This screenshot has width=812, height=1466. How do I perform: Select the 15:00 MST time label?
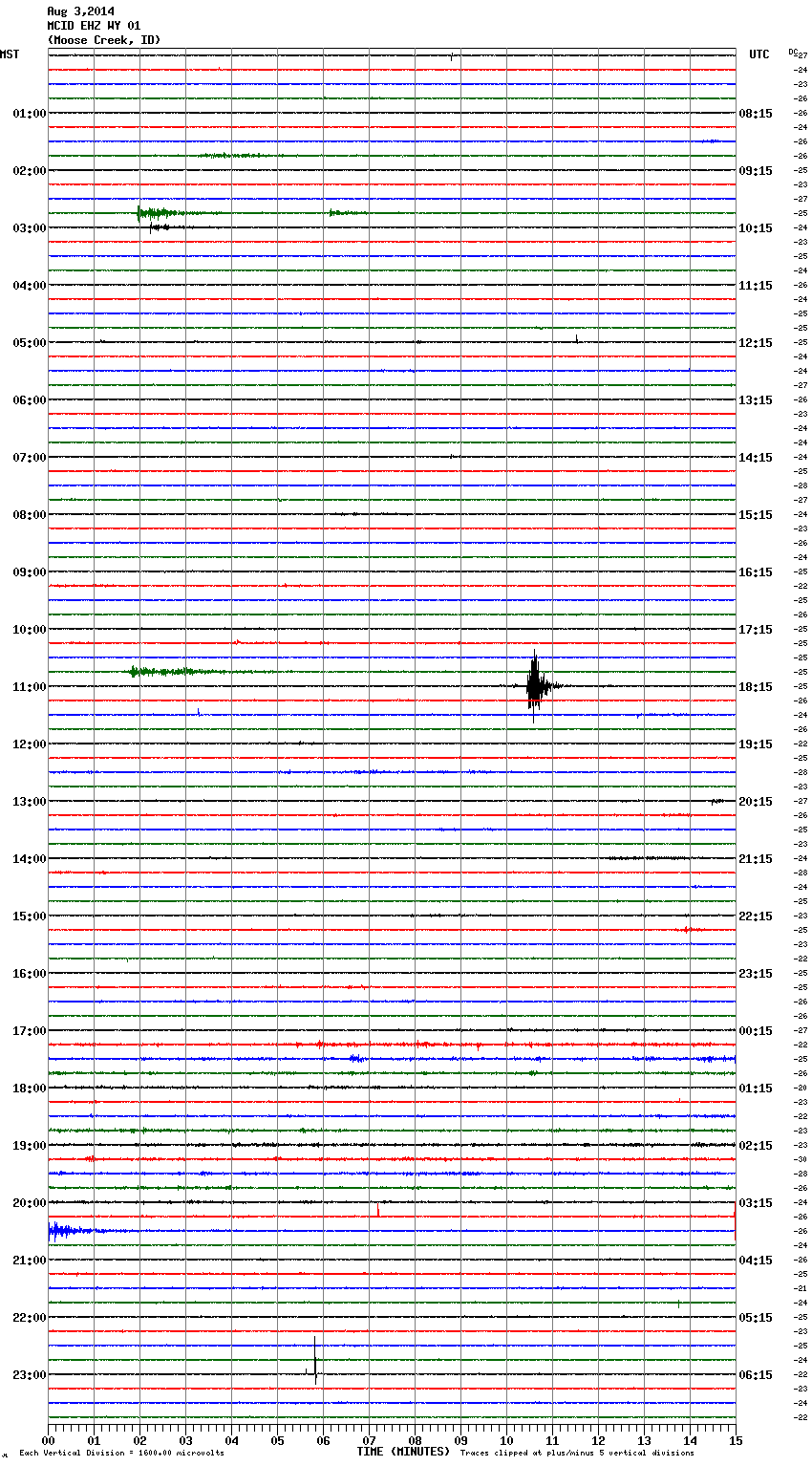[30, 916]
